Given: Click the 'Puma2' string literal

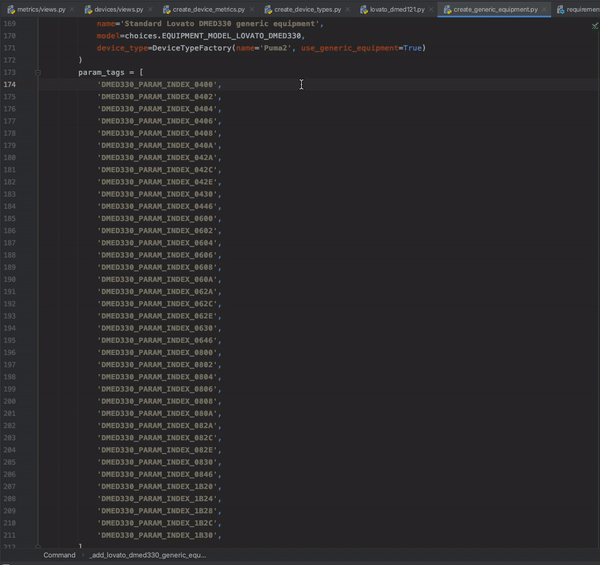Looking at the screenshot, I should tap(278, 48).
